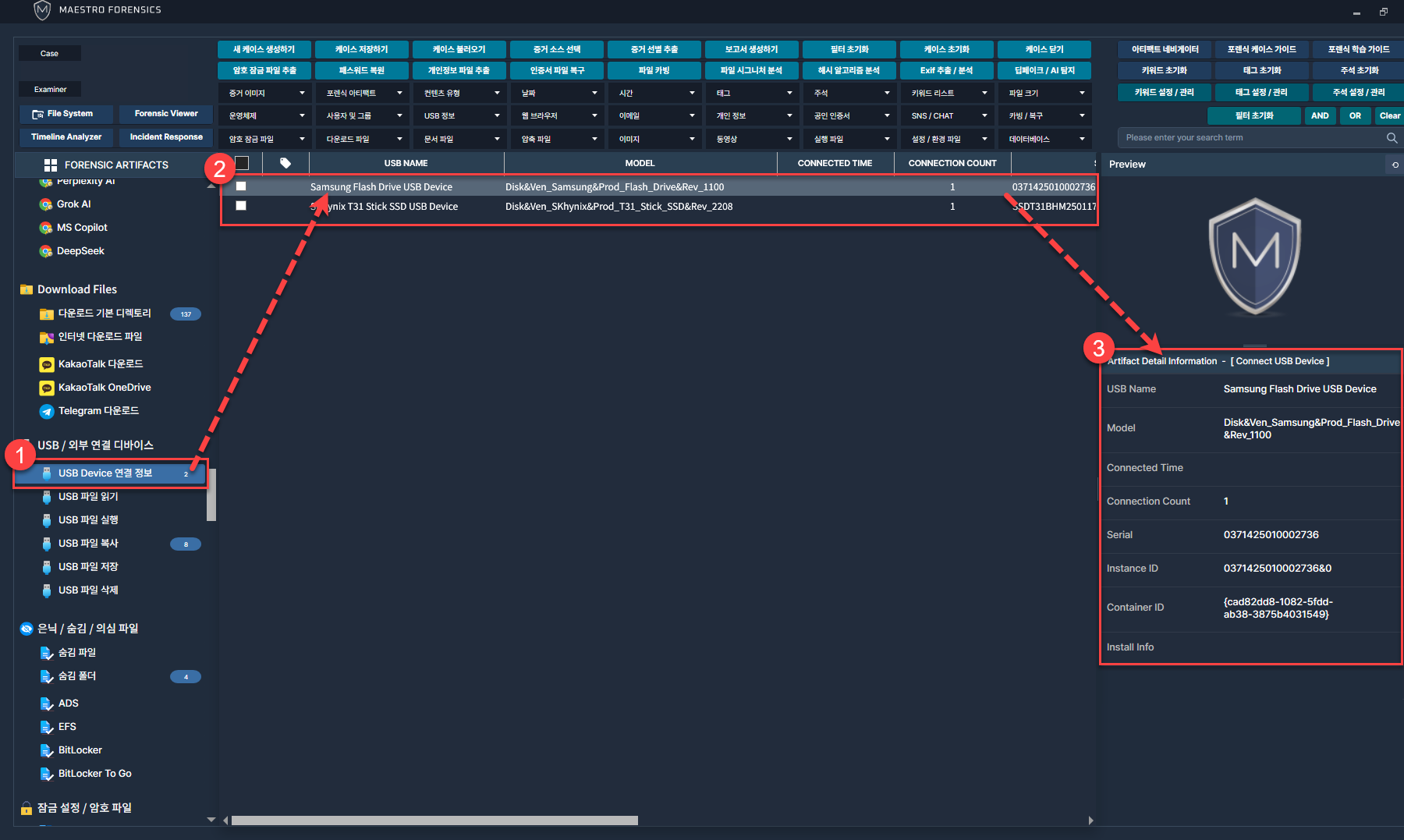Screen dimensions: 1404x840
Task: Open the KakaoTalk 다운로드 icon
Action: [x=47, y=364]
